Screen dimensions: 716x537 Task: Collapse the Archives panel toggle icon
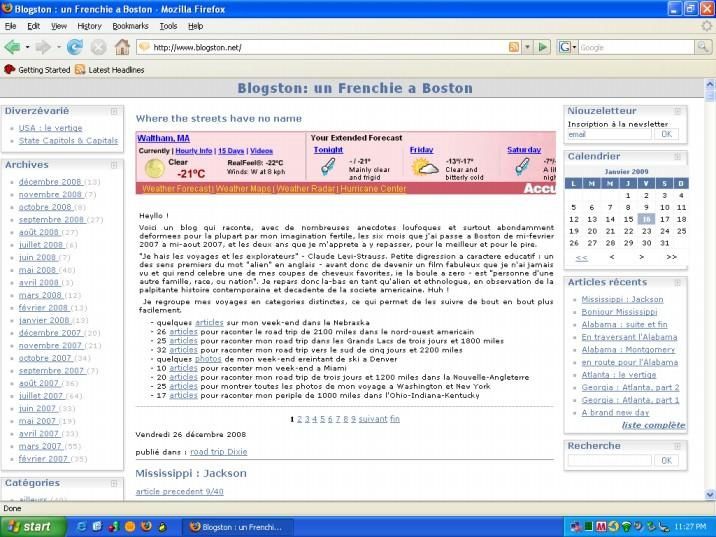click(114, 165)
